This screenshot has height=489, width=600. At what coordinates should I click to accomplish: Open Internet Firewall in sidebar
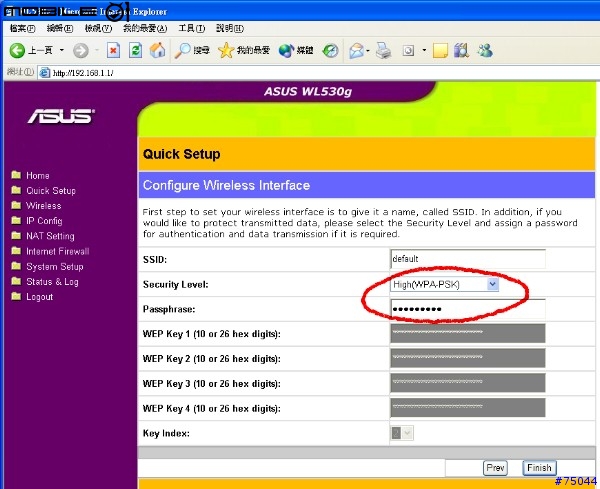coord(57,251)
